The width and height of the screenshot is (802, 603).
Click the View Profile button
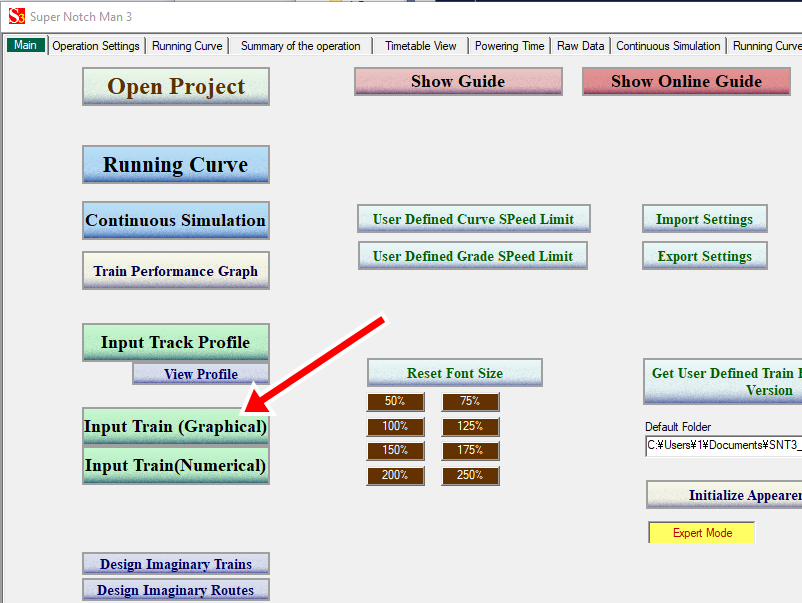[x=201, y=374]
